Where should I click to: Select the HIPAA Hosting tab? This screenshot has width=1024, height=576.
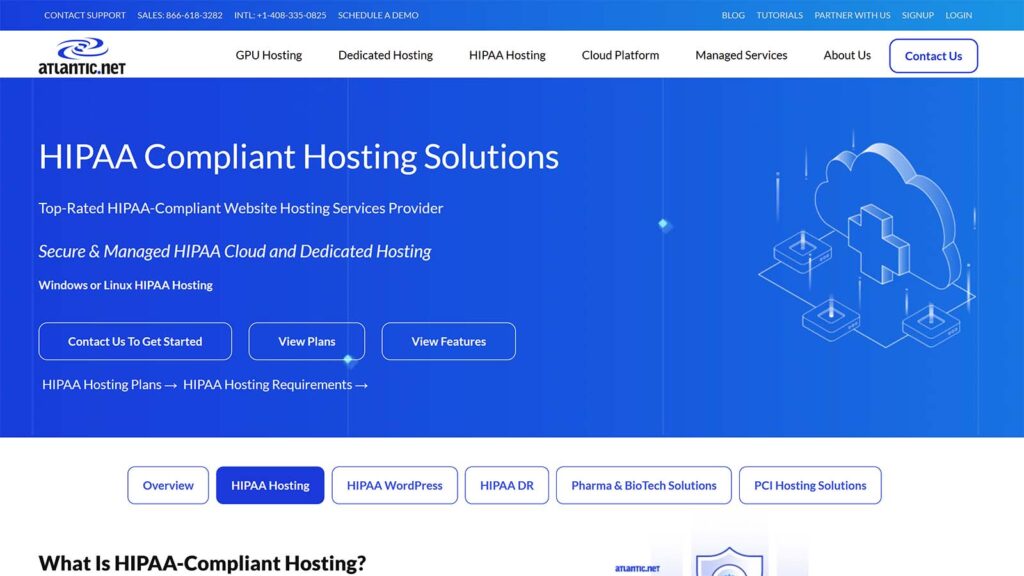point(270,485)
